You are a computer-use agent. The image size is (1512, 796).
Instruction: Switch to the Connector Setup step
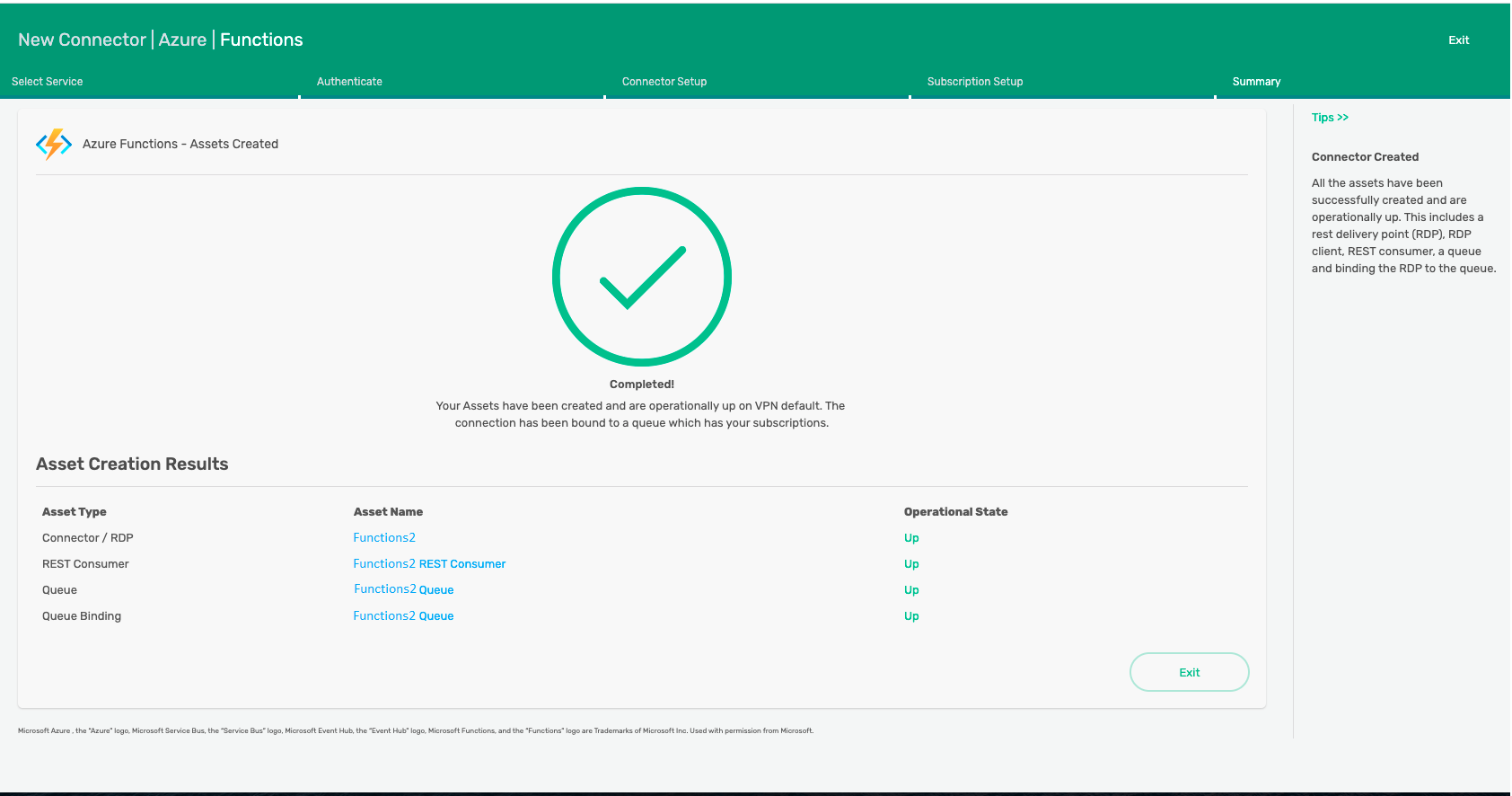664,82
